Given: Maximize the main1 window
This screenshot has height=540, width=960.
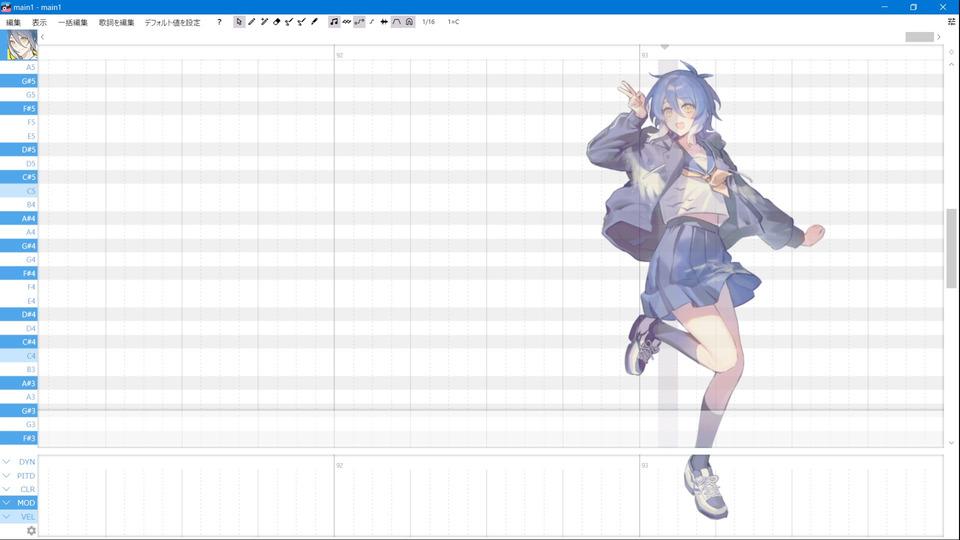Looking at the screenshot, I should click(x=913, y=7).
